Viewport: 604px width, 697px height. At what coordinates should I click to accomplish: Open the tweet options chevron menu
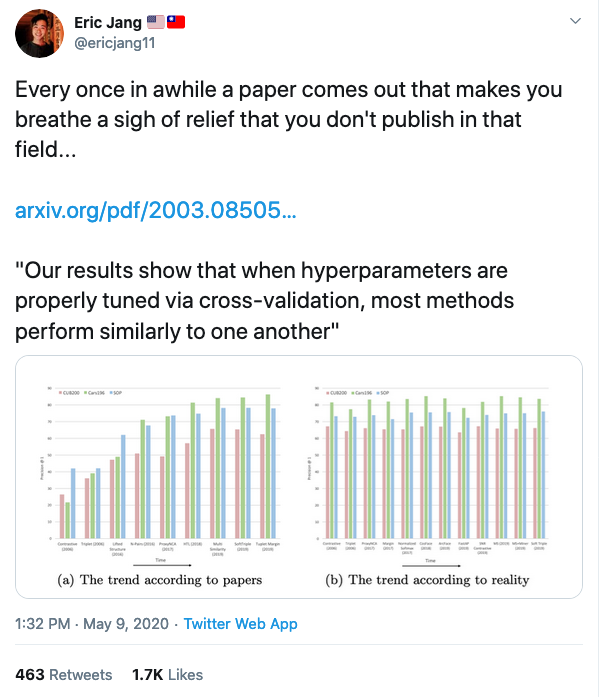pos(573,21)
